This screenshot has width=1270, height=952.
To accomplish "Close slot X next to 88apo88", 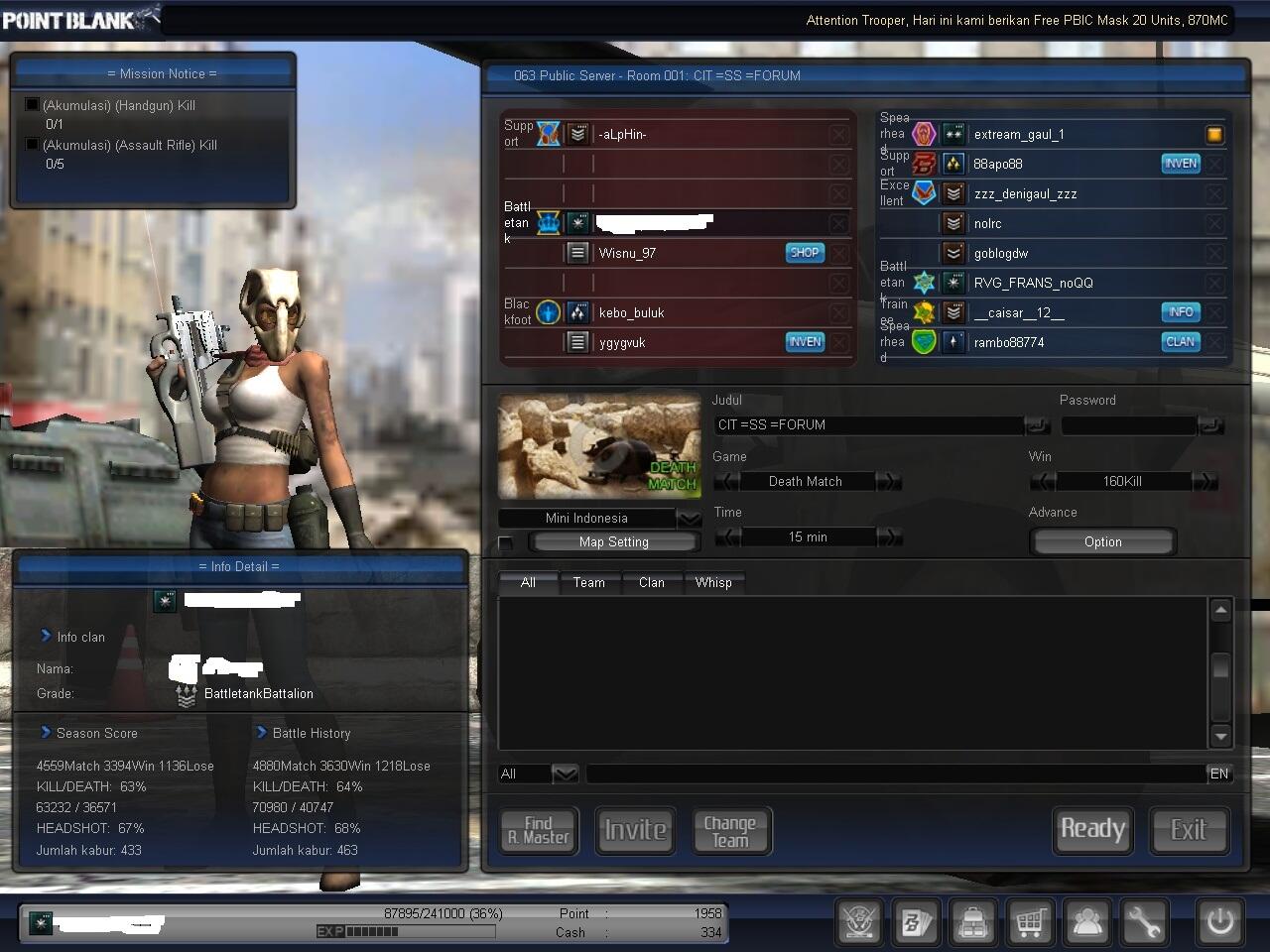I will pos(1214,164).
